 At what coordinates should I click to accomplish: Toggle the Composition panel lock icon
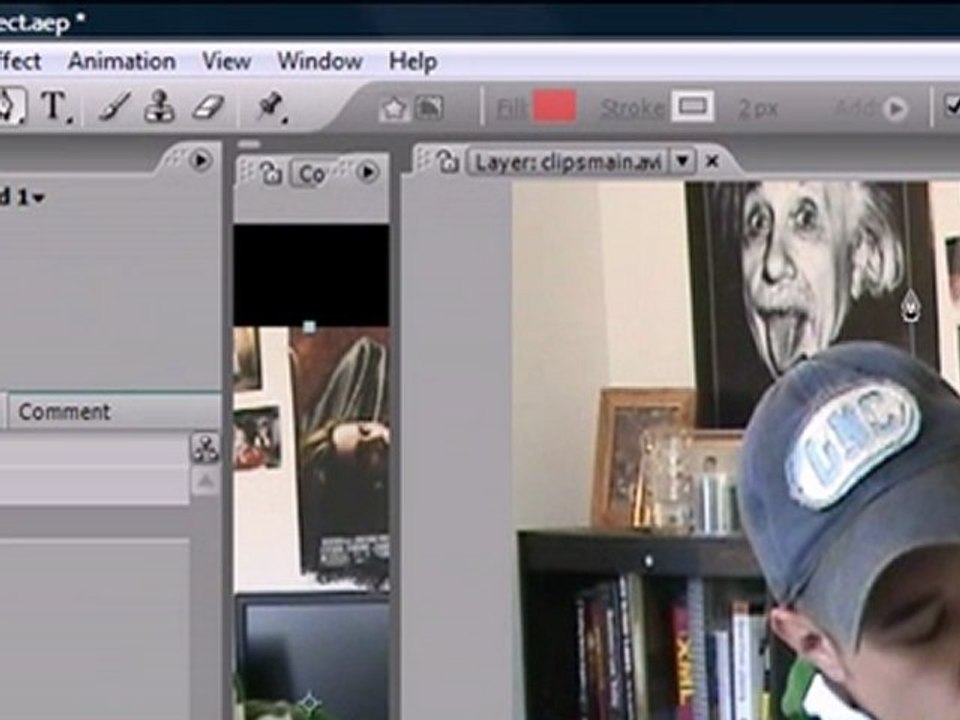coord(270,173)
